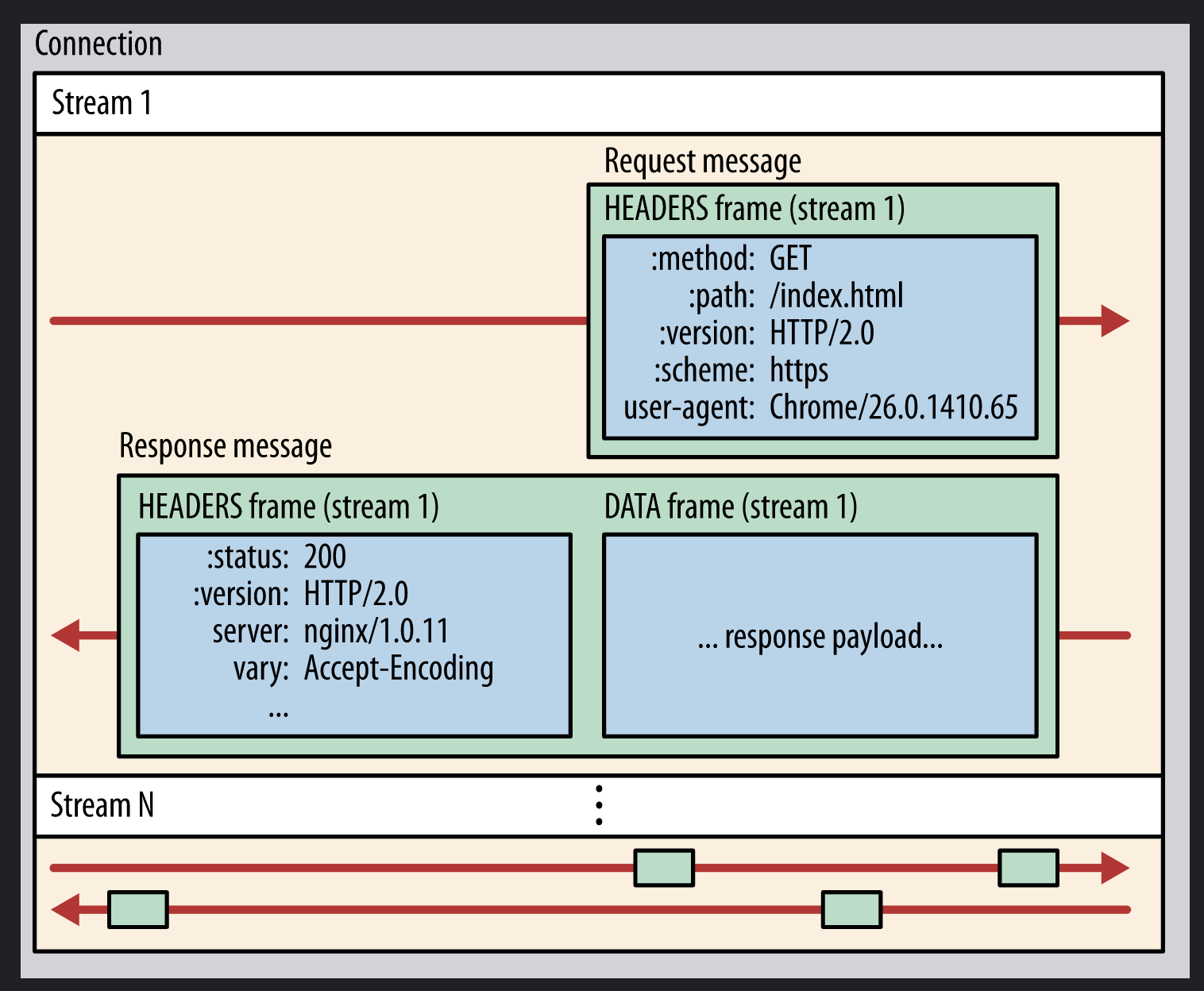Viewport: 1204px width, 991px height.
Task: Click the rightmost frame box on Stream N outgoing line
Action: tap(1028, 868)
